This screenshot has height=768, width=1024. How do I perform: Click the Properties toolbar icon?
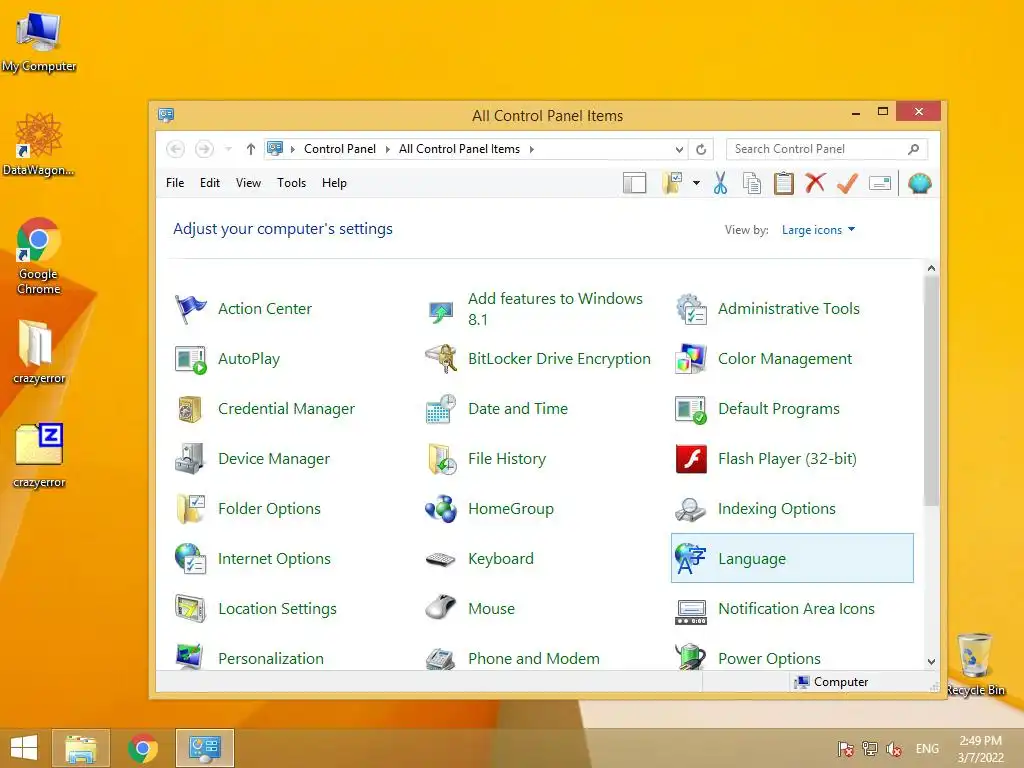coord(880,184)
